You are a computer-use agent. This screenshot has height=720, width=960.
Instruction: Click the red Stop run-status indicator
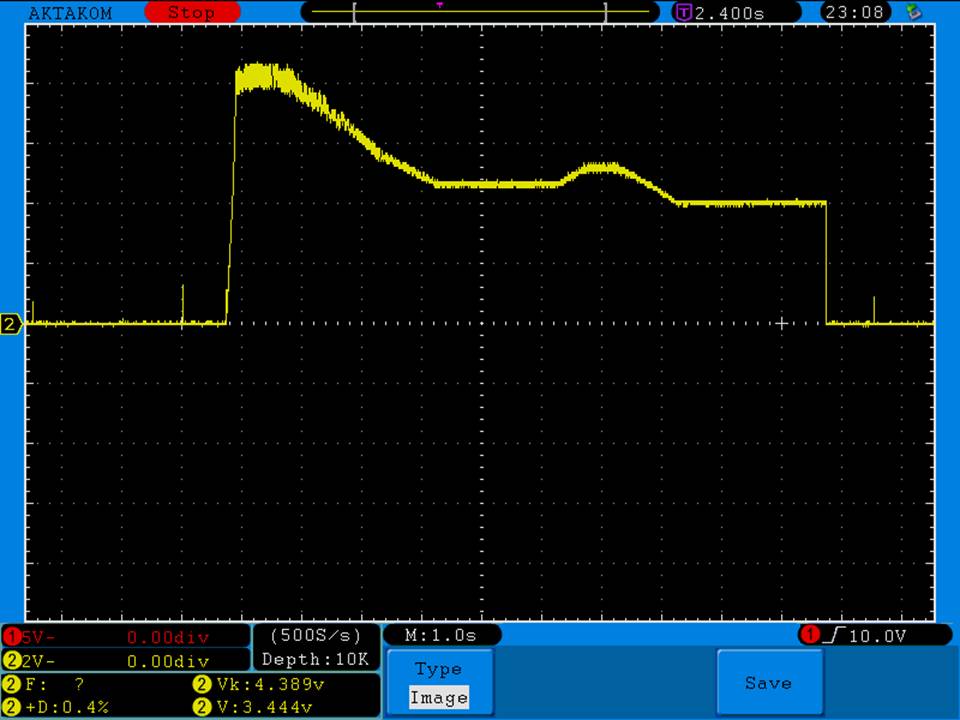tap(192, 13)
